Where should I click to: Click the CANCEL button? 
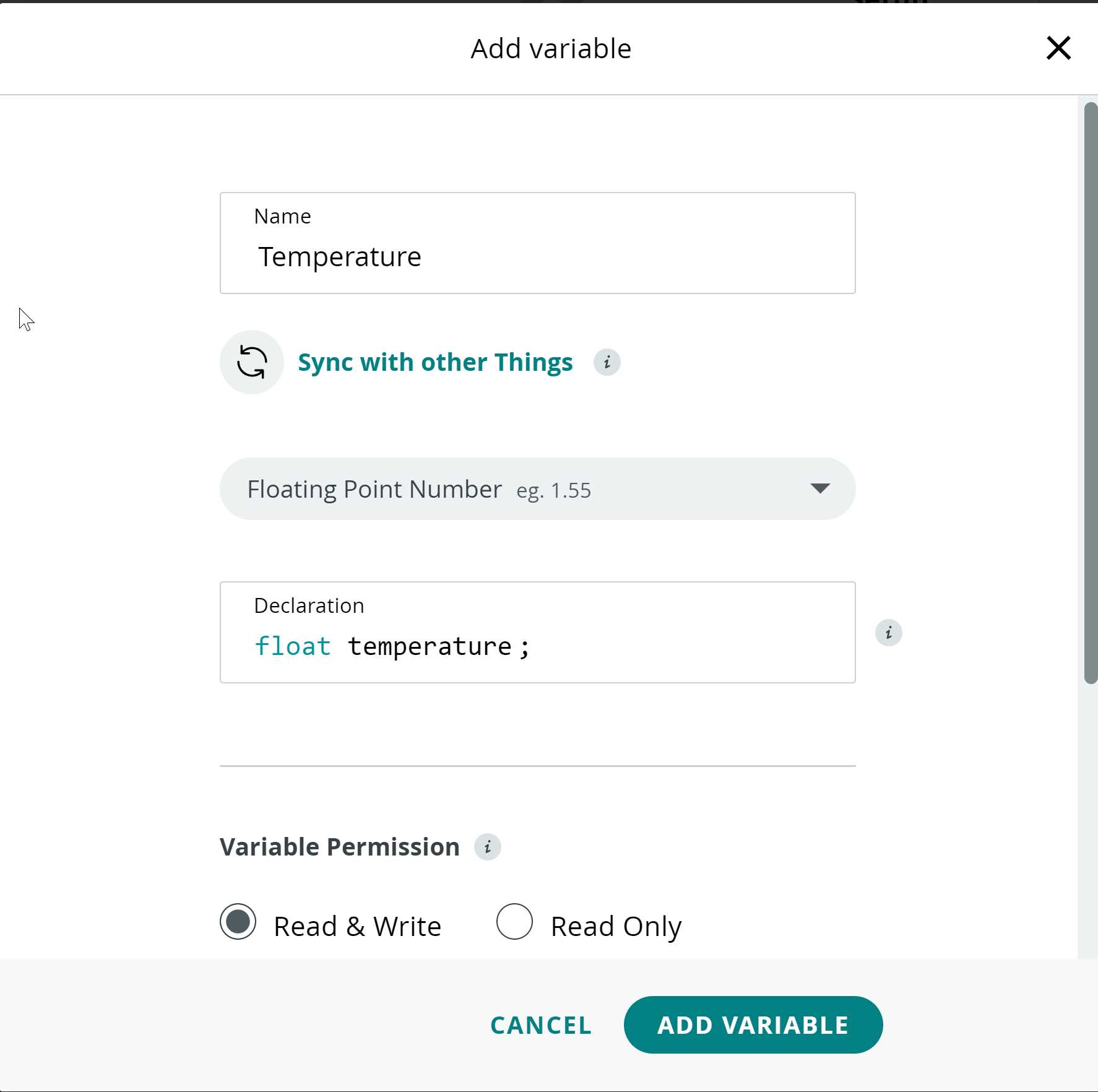(x=541, y=1025)
